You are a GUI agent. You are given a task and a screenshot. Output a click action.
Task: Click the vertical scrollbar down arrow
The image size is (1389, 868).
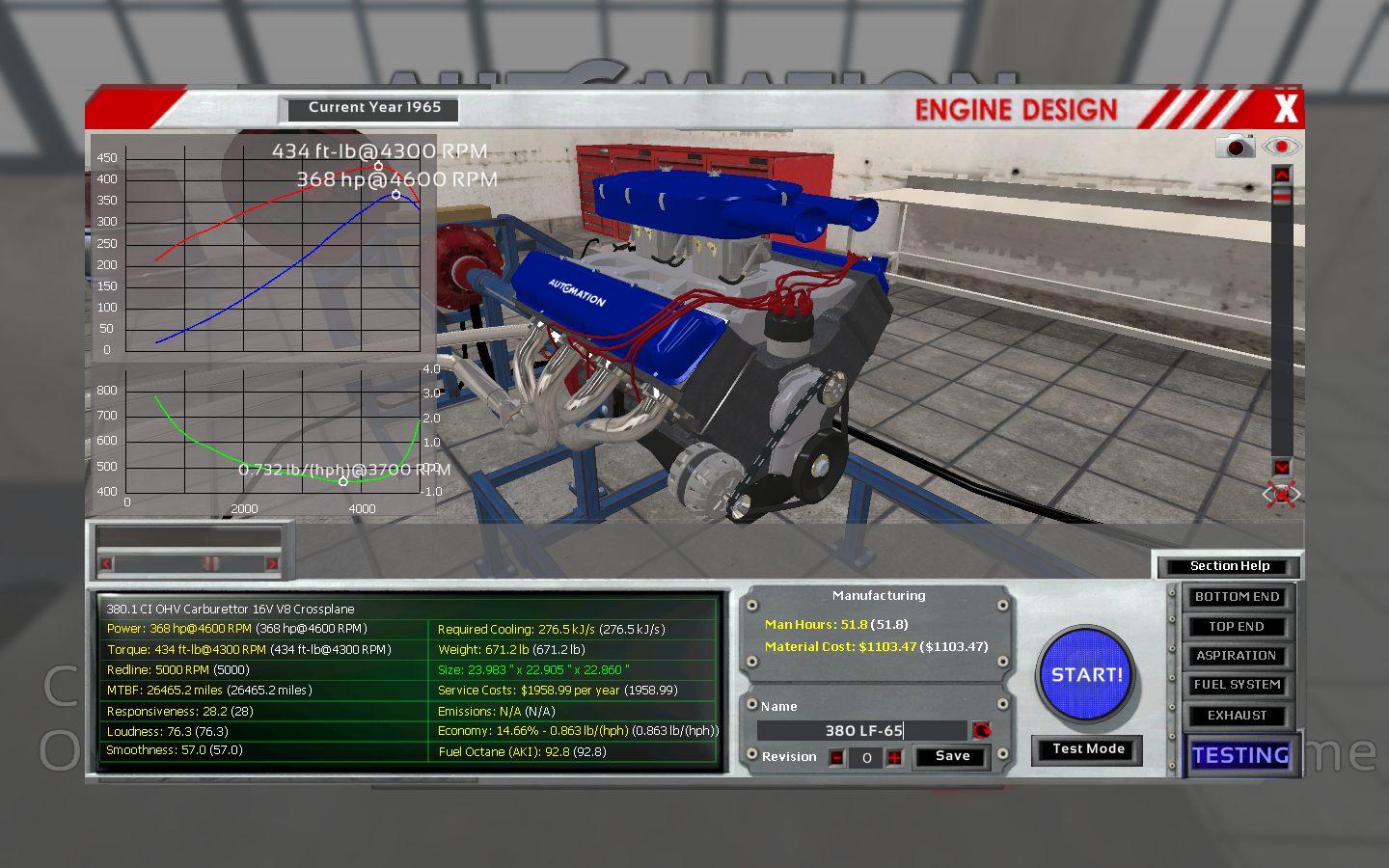(1281, 467)
